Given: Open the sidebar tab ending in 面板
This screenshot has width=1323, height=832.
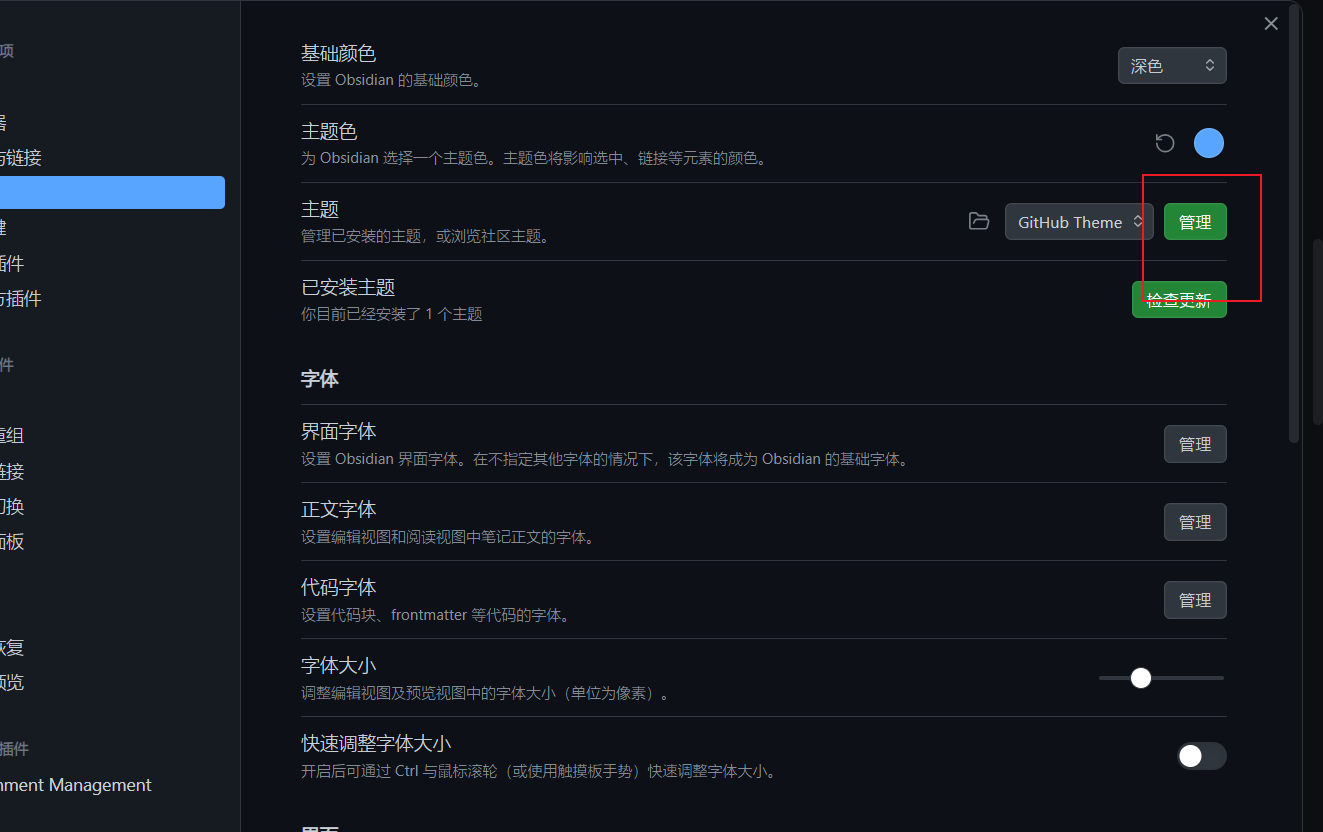Looking at the screenshot, I should pyautogui.click(x=12, y=542).
